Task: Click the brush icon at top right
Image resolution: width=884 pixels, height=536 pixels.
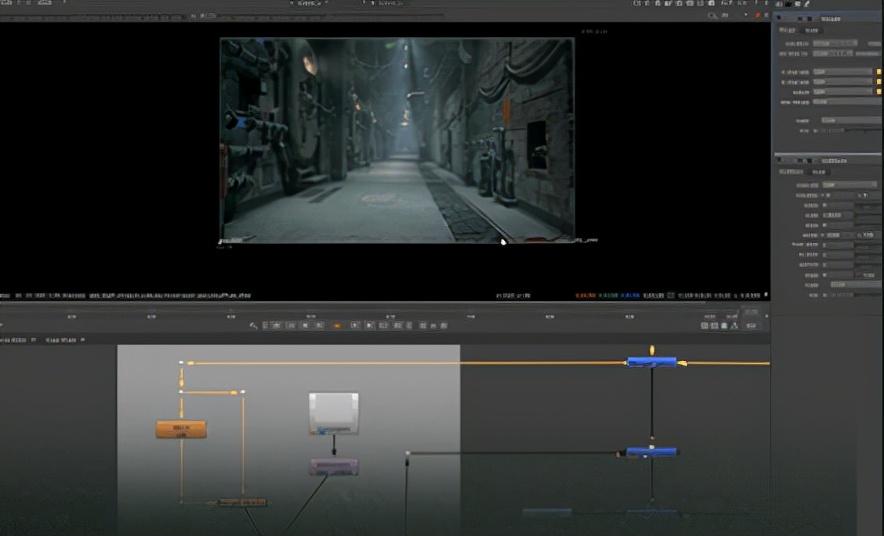Action: pos(807,3)
